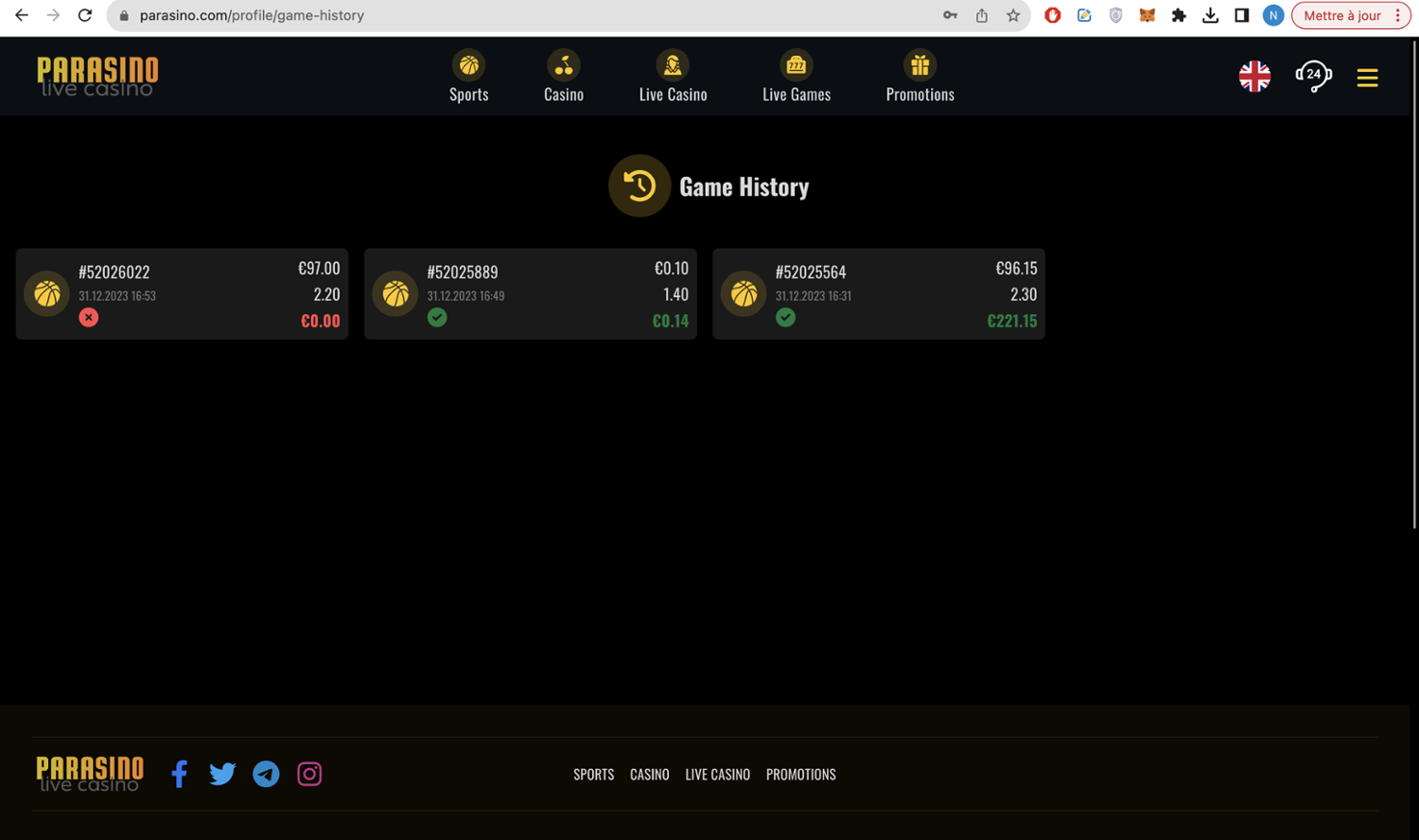Open the Facebook page from footer
The height and width of the screenshot is (840, 1419).
179,774
